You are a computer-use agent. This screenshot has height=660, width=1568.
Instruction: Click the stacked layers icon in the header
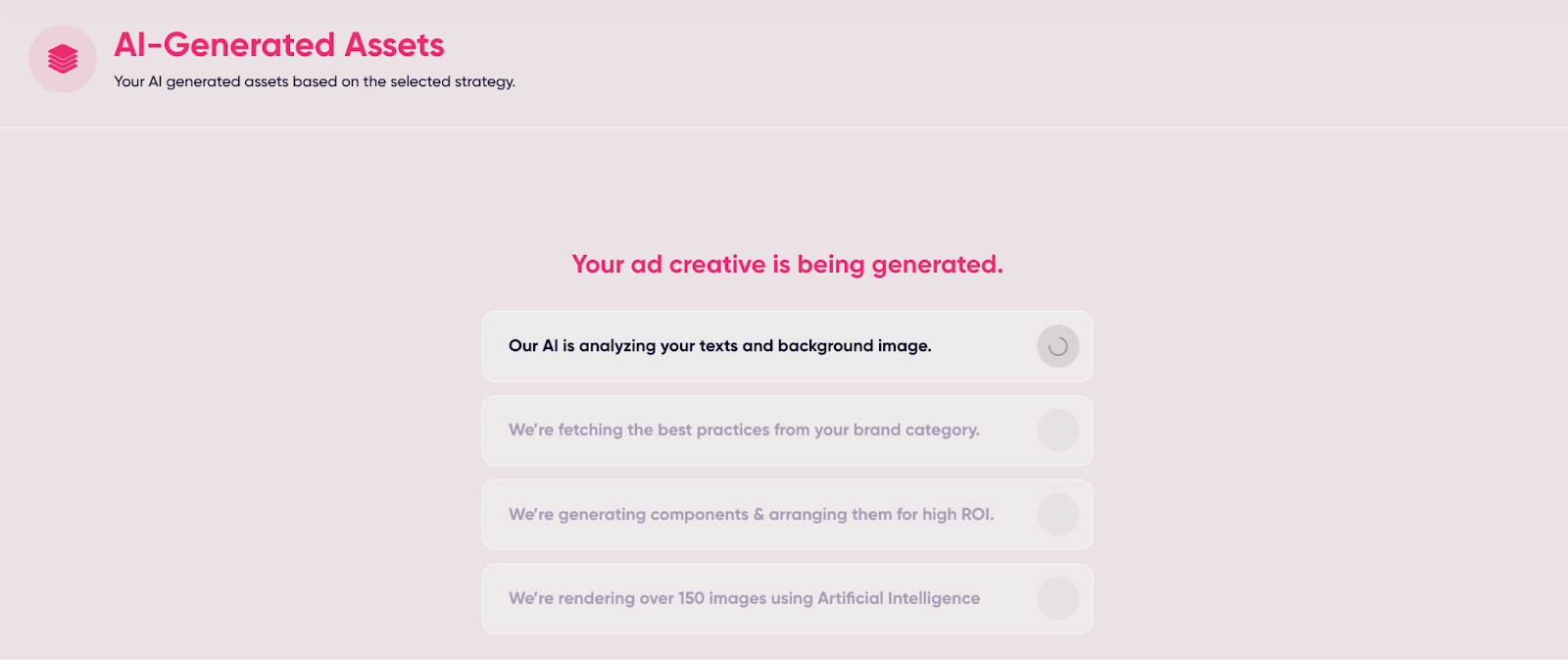(x=63, y=59)
